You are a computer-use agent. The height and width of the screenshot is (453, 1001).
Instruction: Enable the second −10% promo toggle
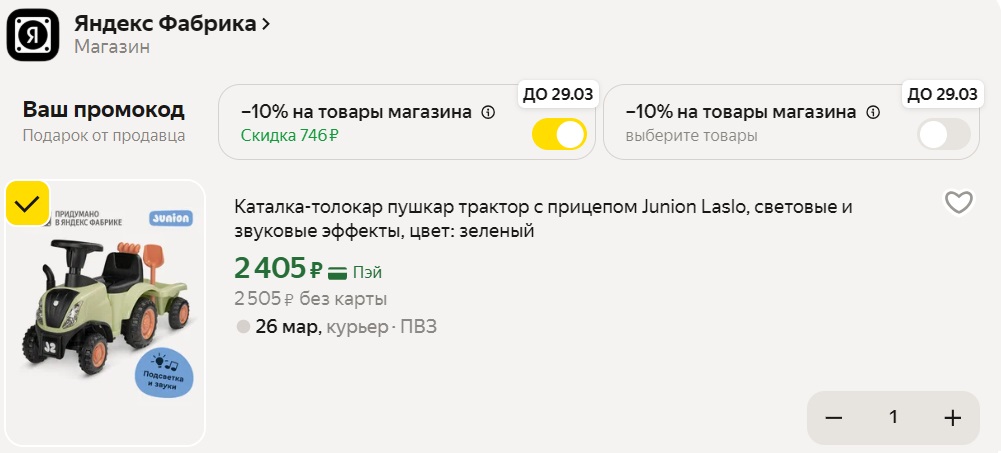(x=943, y=135)
